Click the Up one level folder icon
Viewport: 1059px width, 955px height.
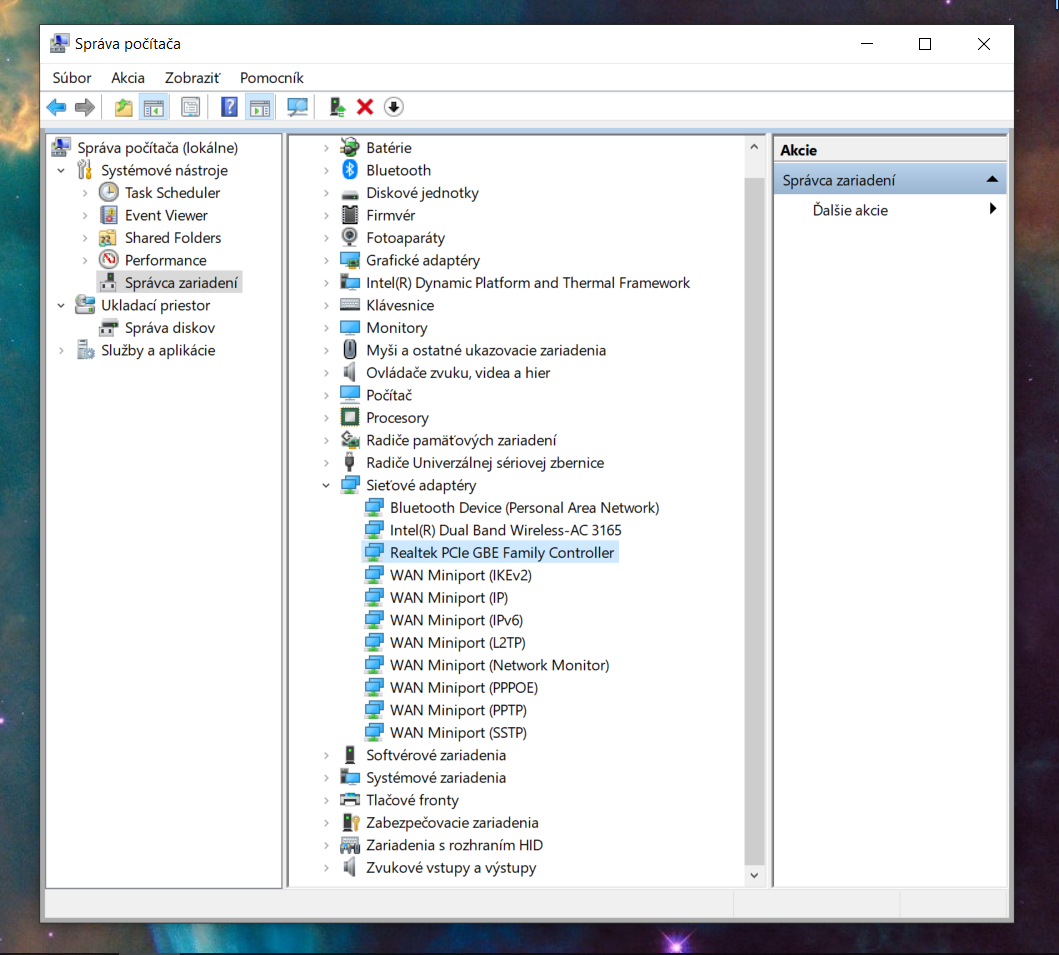click(x=123, y=107)
